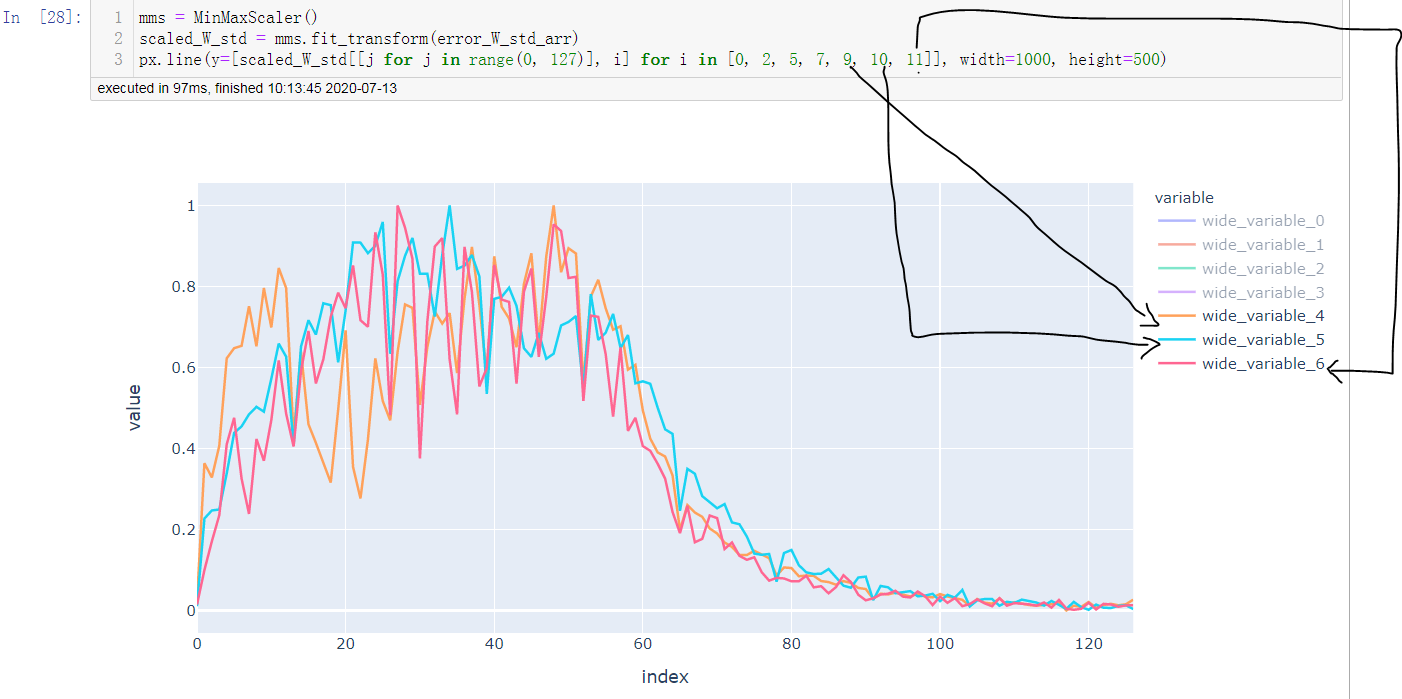The height and width of the screenshot is (699, 1402).
Task: Show the grayed-out wide_variable_2 trace
Action: click(x=1263, y=268)
